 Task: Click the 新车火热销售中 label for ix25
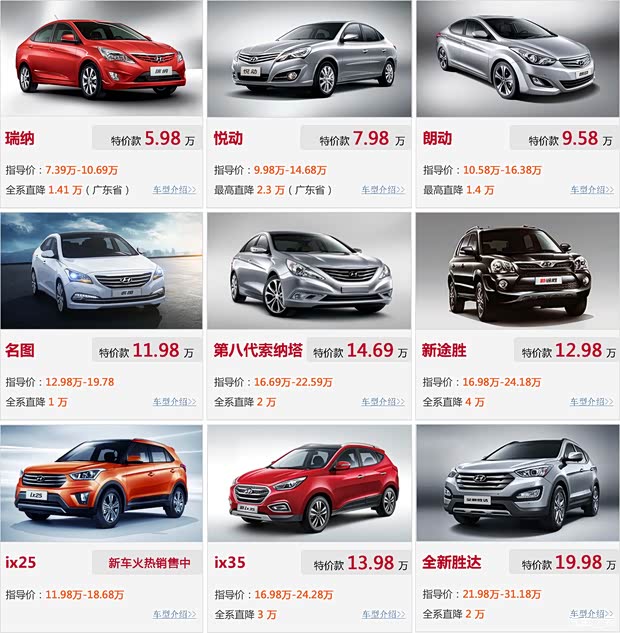(x=149, y=563)
